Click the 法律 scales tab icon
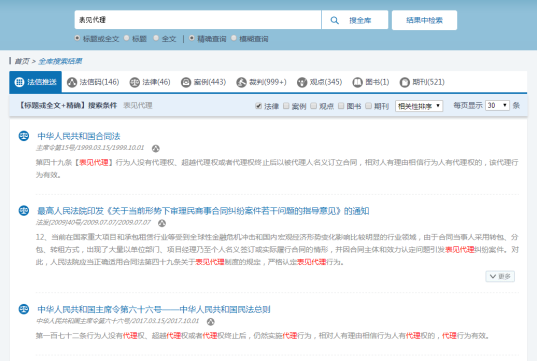The width and height of the screenshot is (538, 362). [134, 82]
